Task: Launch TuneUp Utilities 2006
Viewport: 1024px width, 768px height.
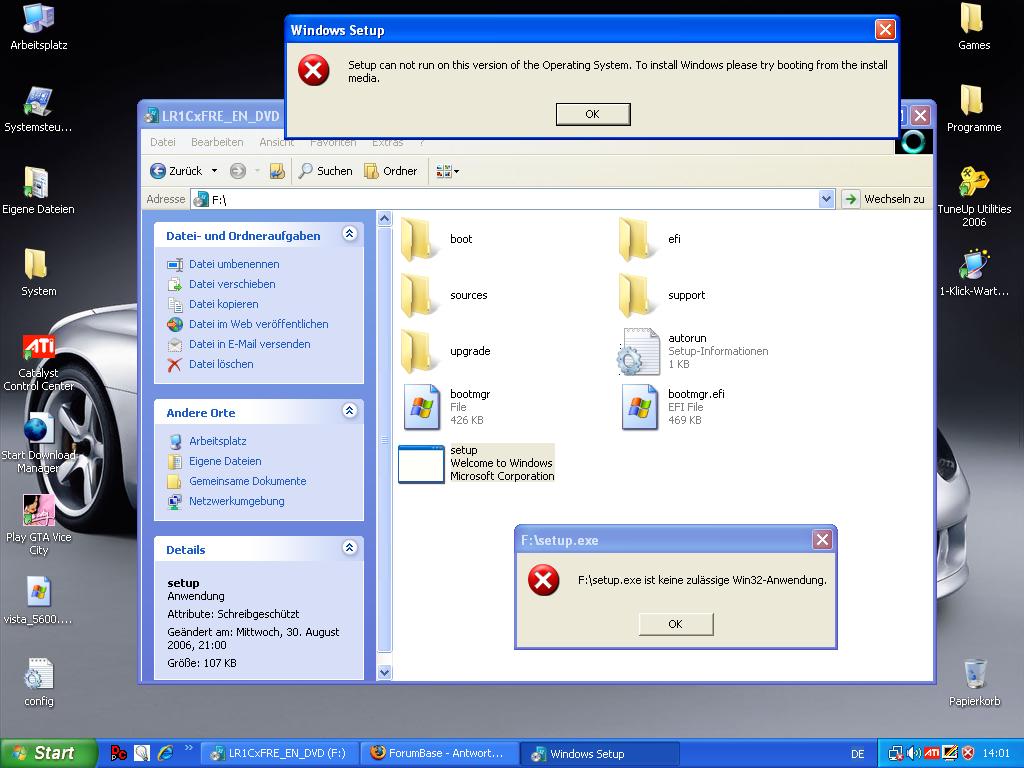Action: pos(974,196)
